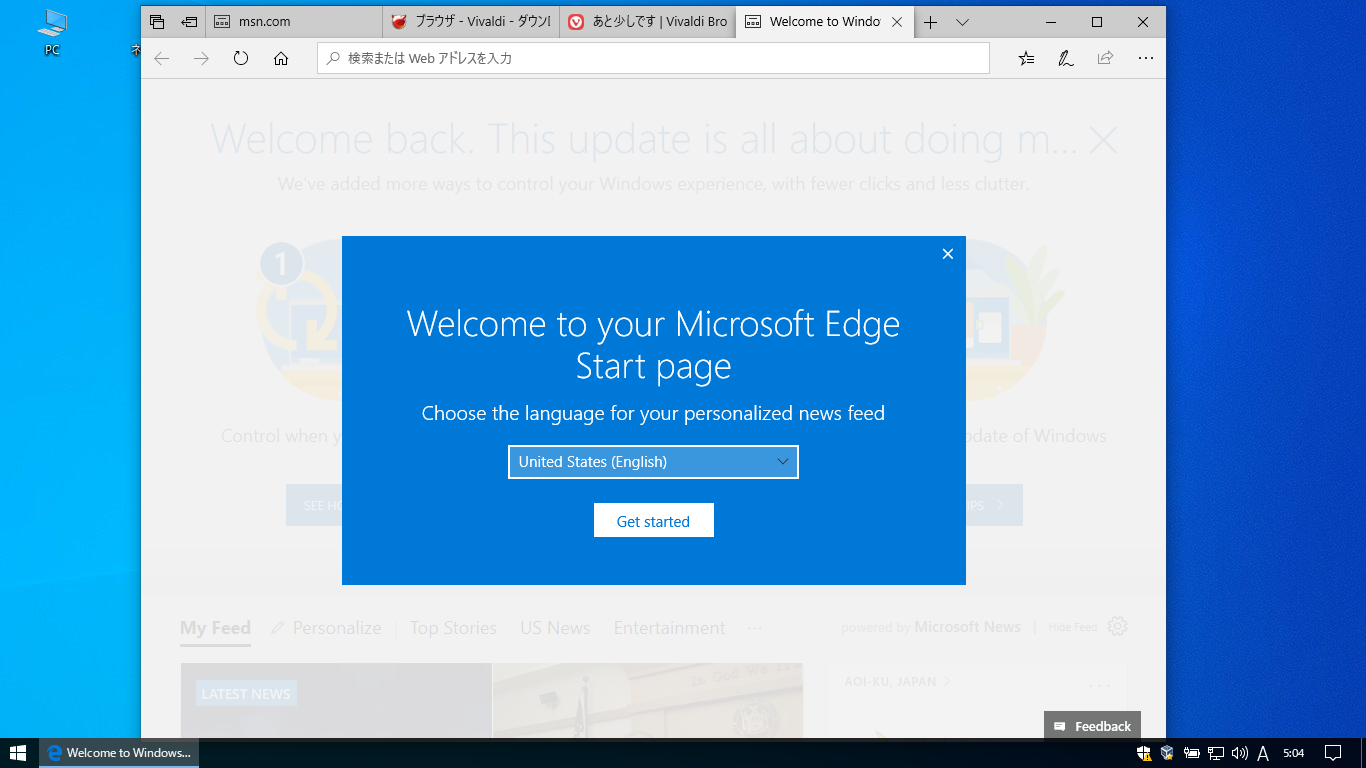Click the Microsoft News logo link
The width and height of the screenshot is (1366, 768).
(967, 627)
